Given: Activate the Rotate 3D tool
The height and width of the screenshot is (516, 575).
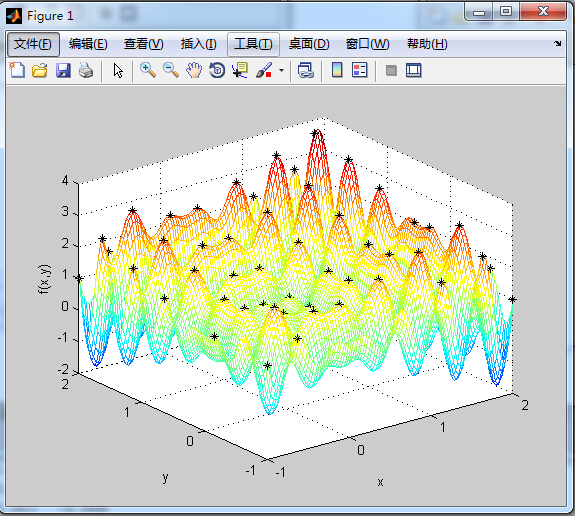Looking at the screenshot, I should click(217, 70).
